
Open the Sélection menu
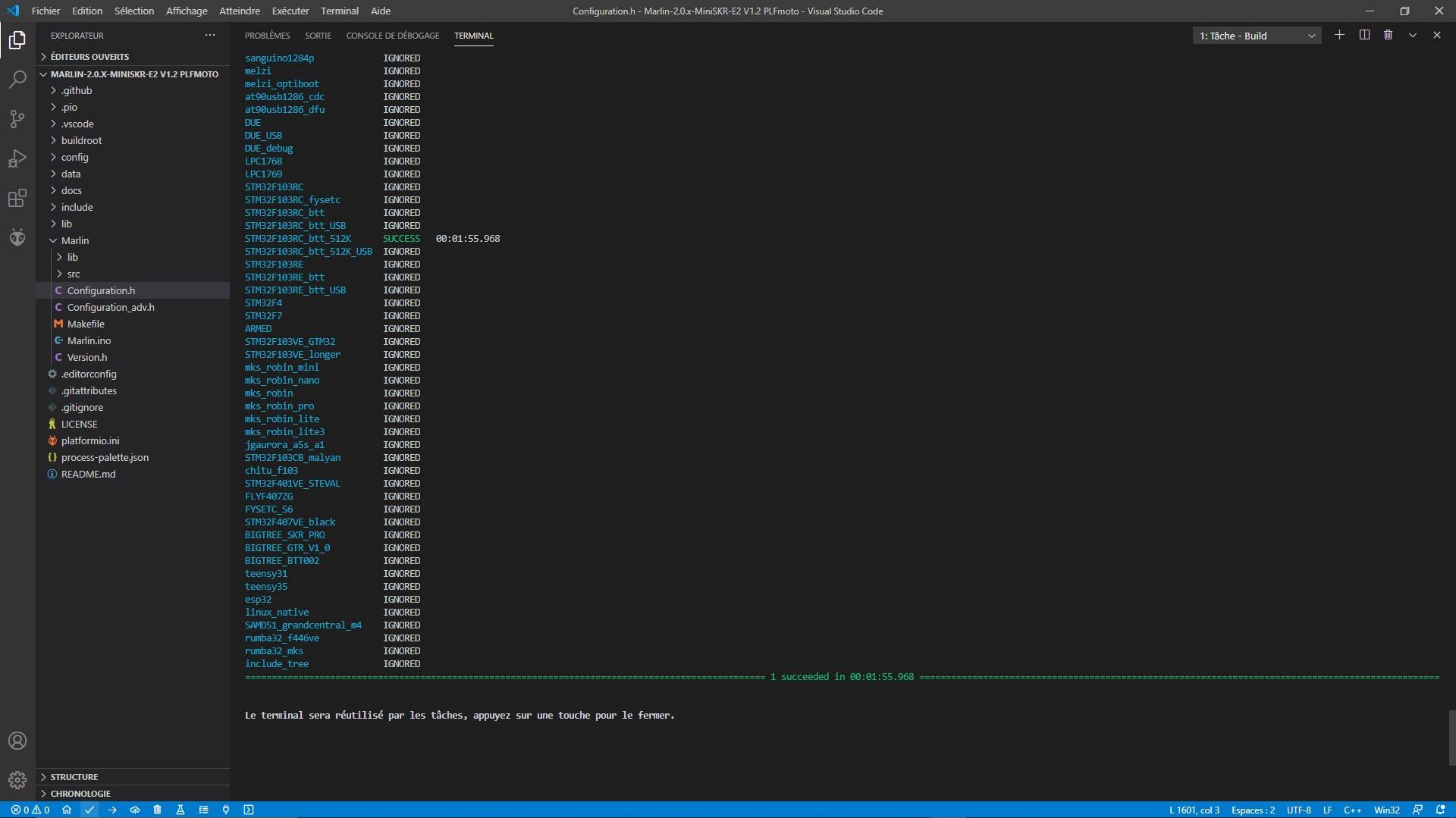tap(134, 11)
